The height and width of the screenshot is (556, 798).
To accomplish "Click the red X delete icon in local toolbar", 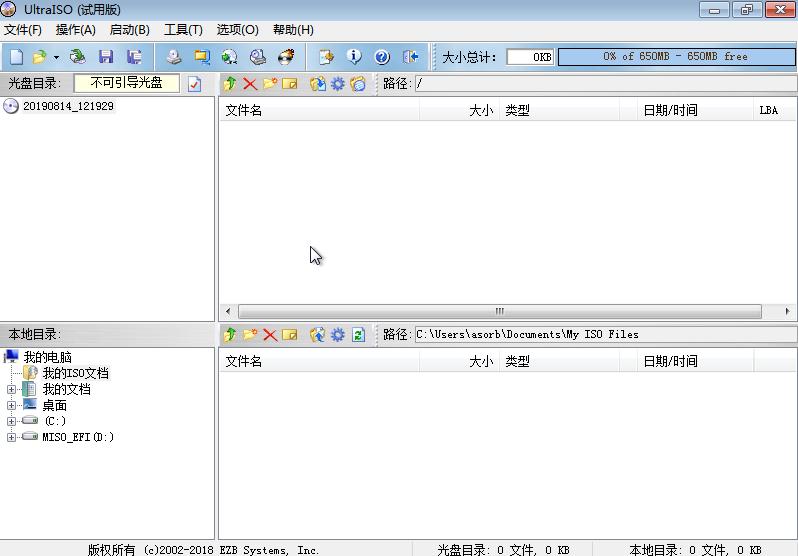I will point(270,335).
